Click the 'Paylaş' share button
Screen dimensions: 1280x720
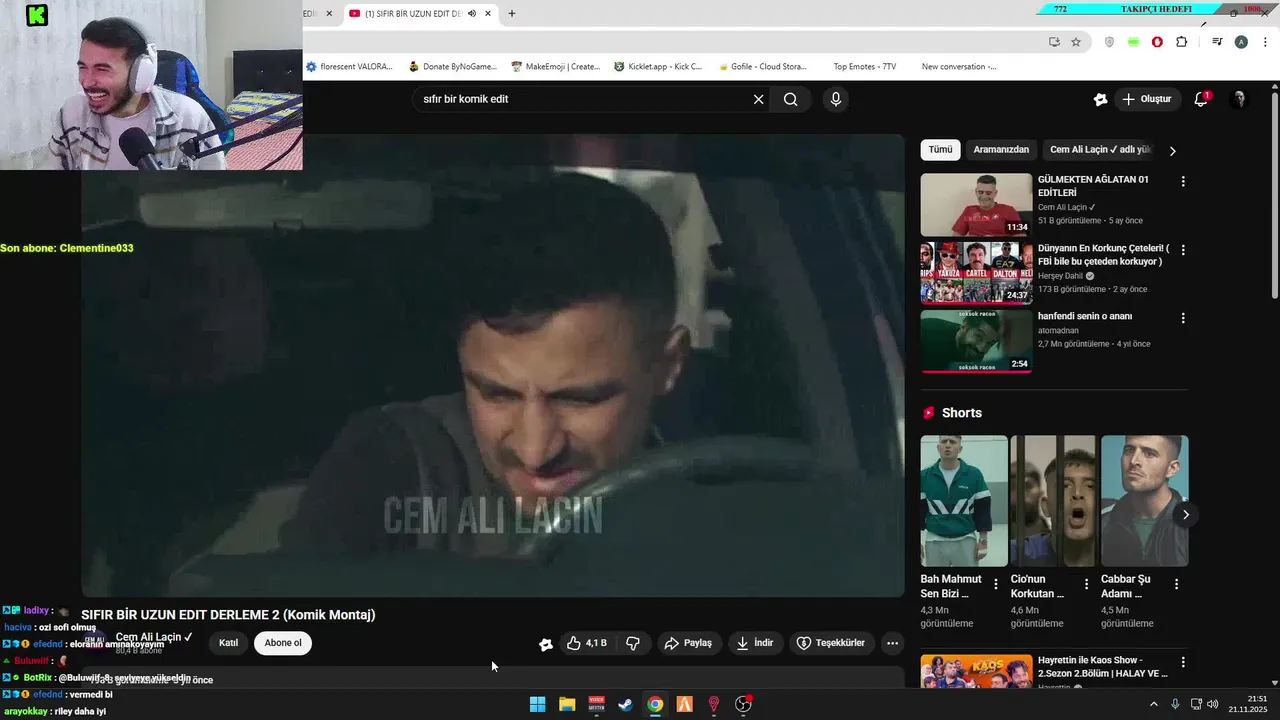click(688, 643)
